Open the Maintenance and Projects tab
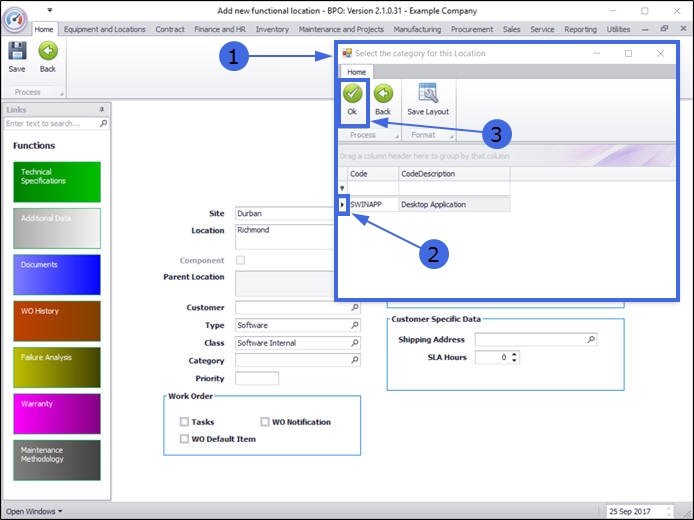 point(341,29)
